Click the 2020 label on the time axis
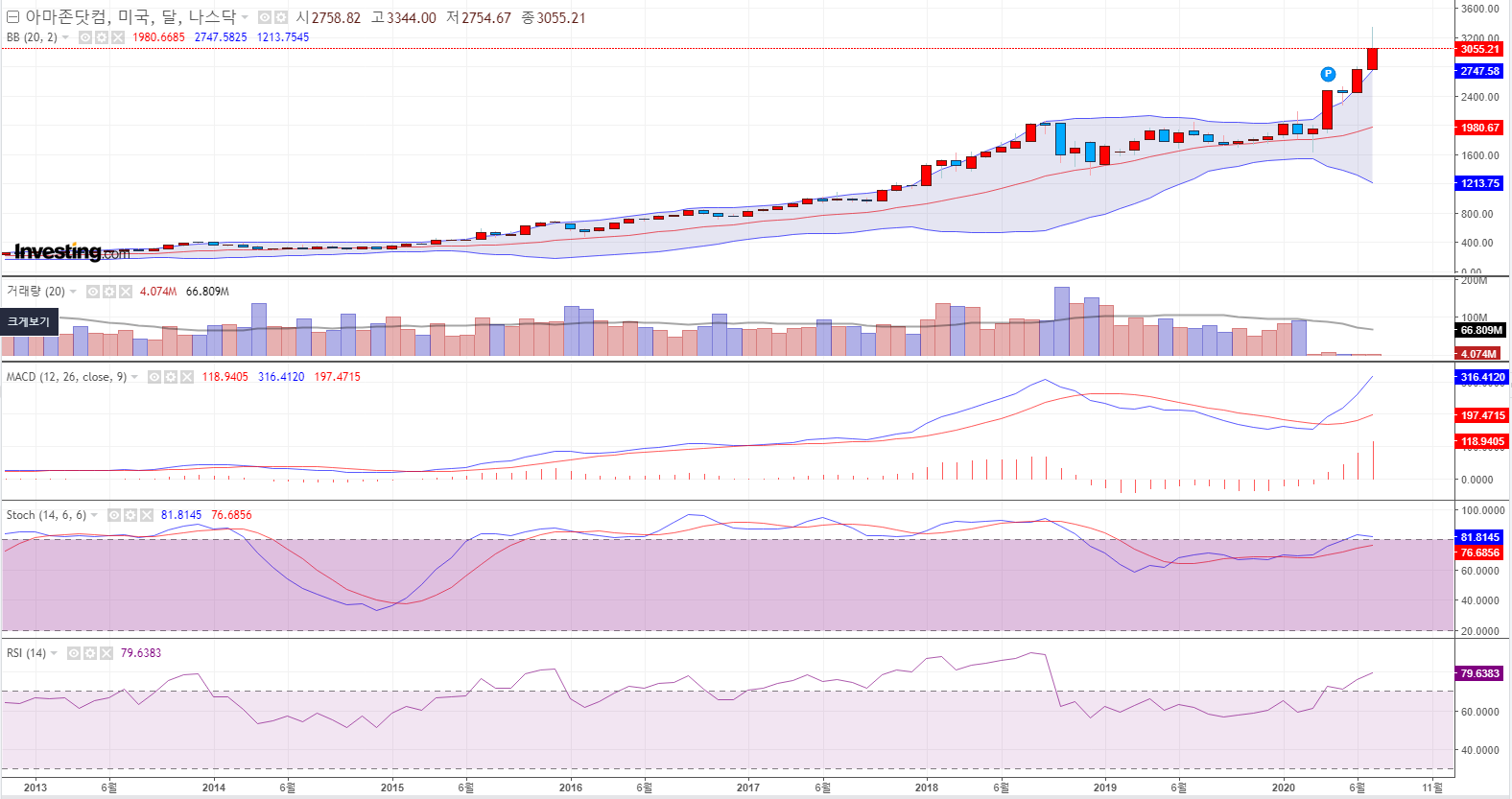The image size is (1512, 799). (x=1284, y=787)
